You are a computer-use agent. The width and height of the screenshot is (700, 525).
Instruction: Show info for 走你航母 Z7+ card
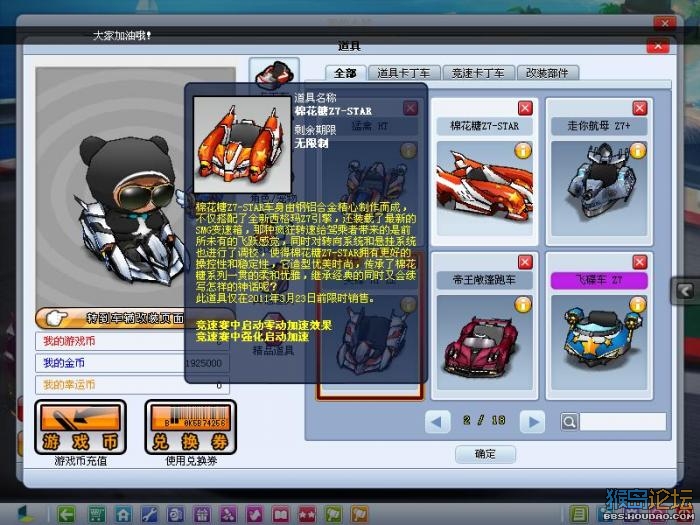pyautogui.click(x=638, y=150)
